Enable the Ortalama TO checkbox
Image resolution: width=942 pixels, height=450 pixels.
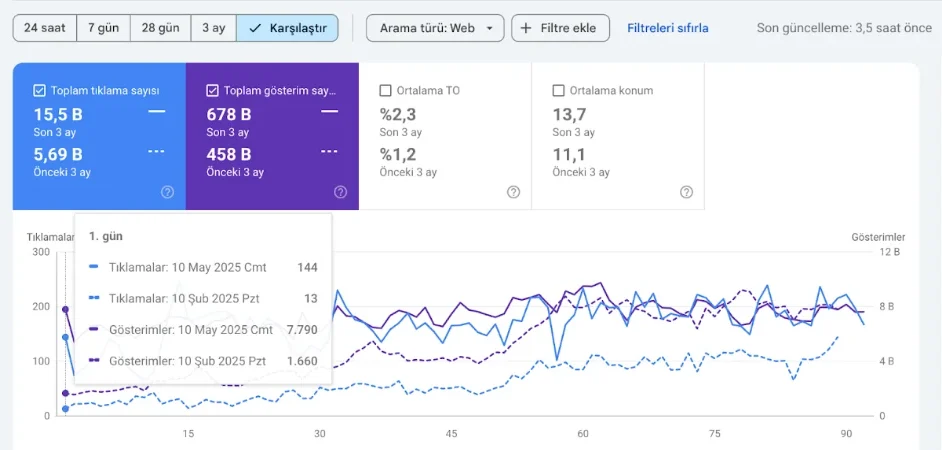386,90
